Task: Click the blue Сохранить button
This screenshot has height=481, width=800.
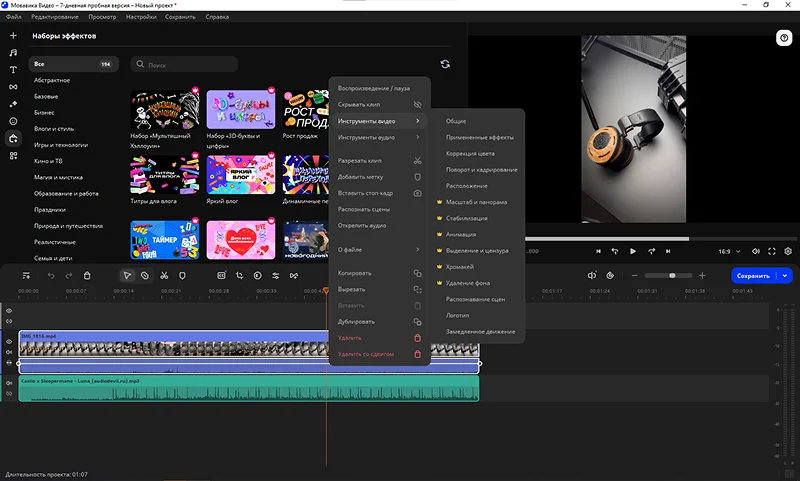Action: (753, 275)
